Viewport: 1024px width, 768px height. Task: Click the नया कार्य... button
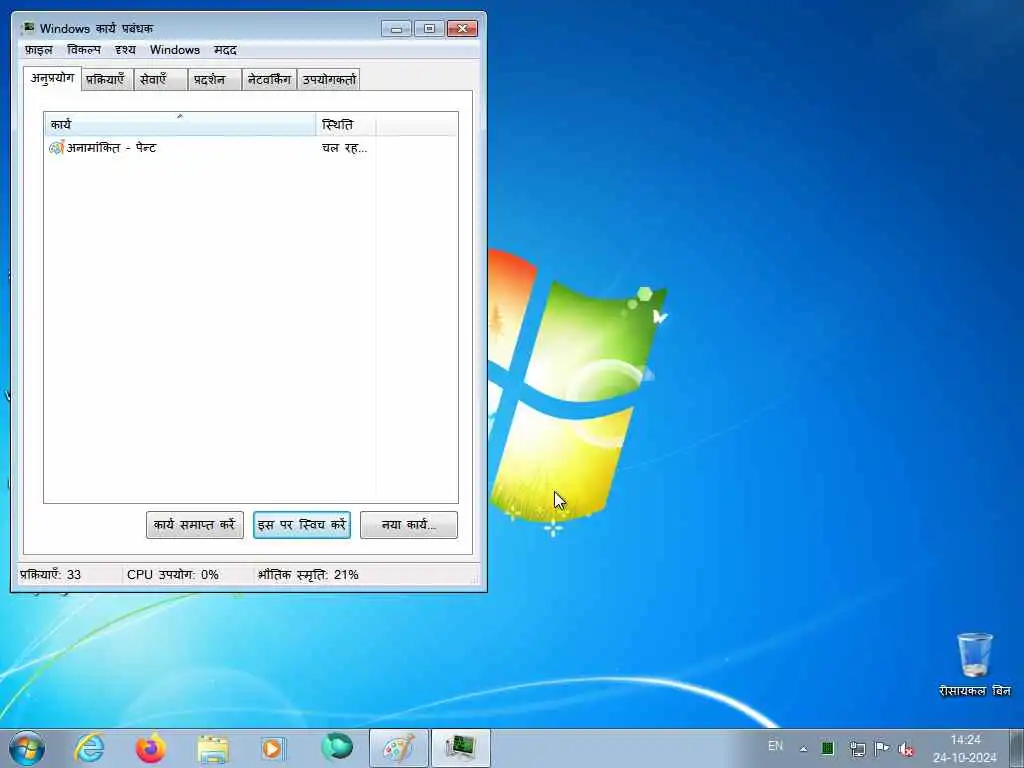409,525
